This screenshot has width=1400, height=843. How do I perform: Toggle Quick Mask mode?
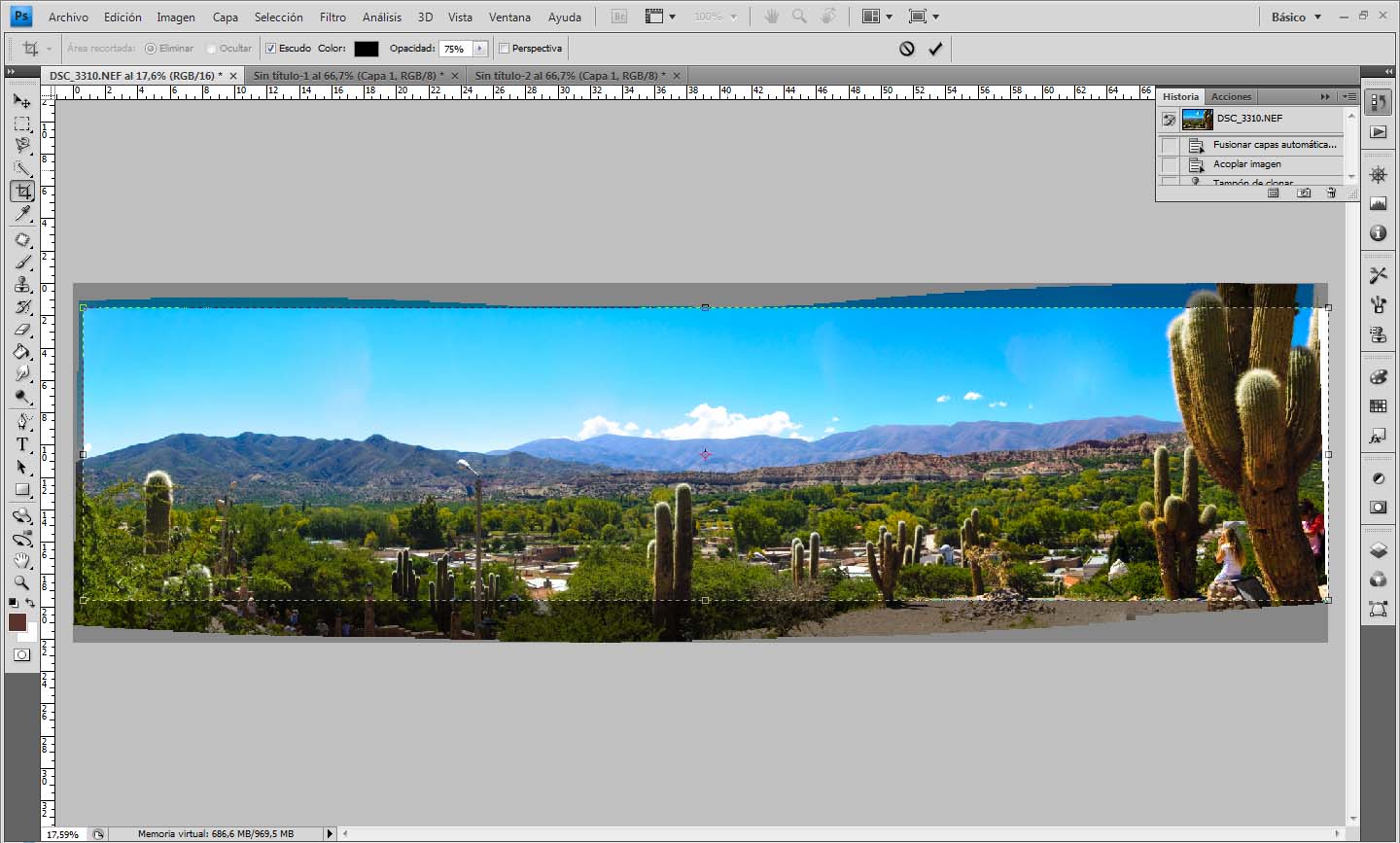coord(21,655)
